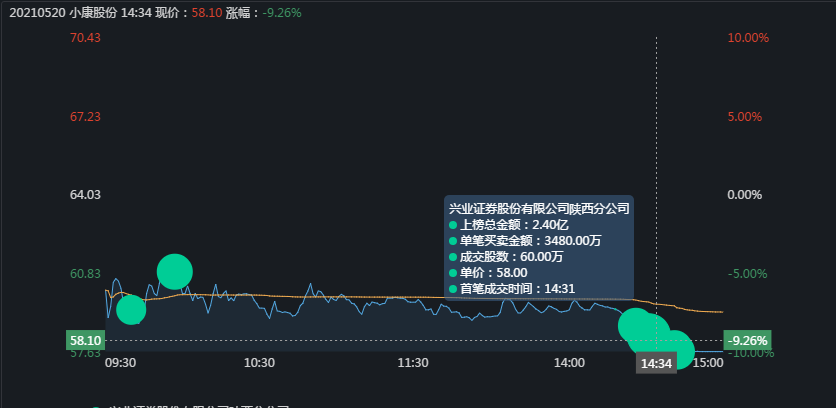Click the 60.83 price axis label

tap(85, 274)
